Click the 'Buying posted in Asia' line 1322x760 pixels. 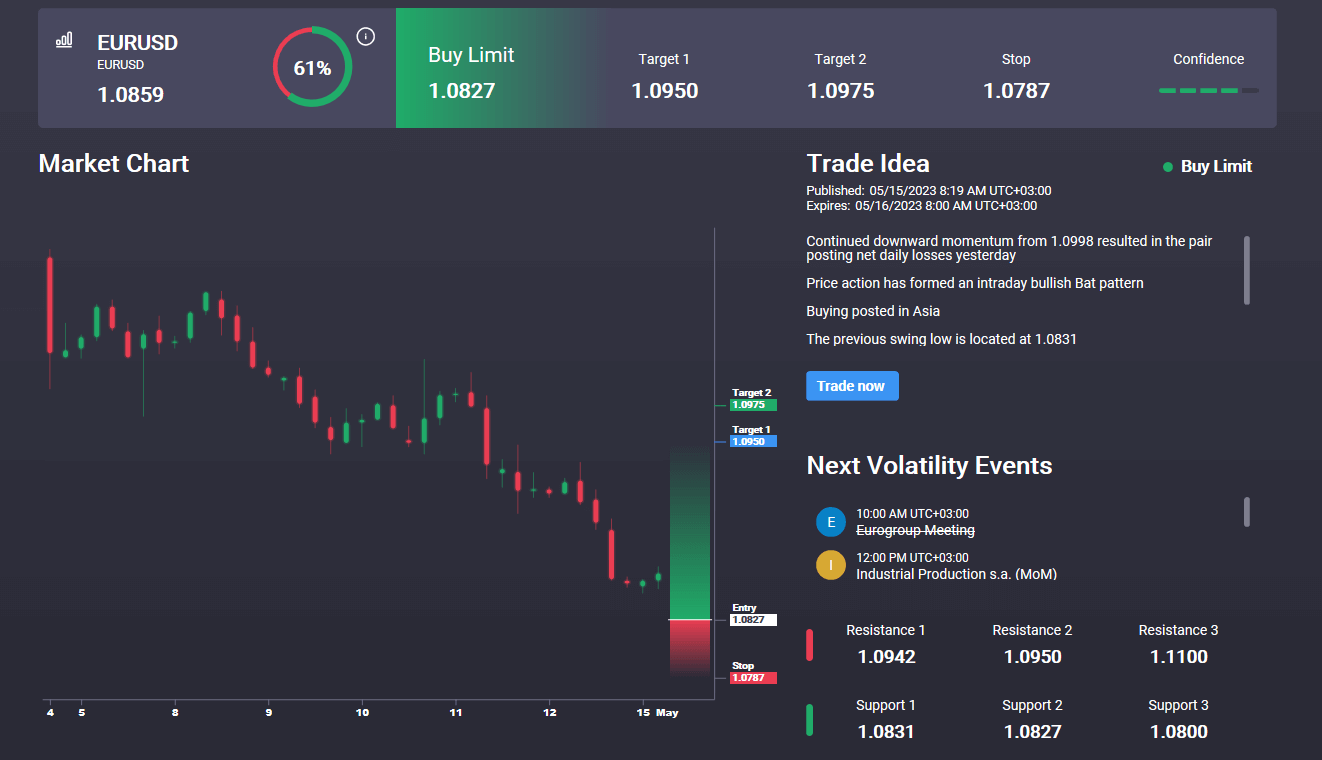pos(873,311)
